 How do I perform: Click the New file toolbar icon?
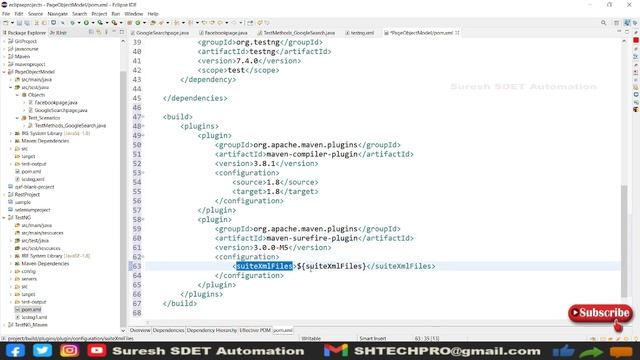point(6,23)
